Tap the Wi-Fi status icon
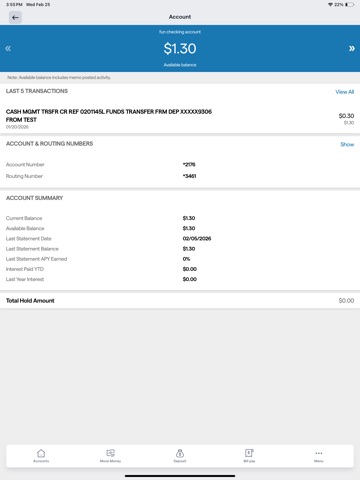 [330, 4]
